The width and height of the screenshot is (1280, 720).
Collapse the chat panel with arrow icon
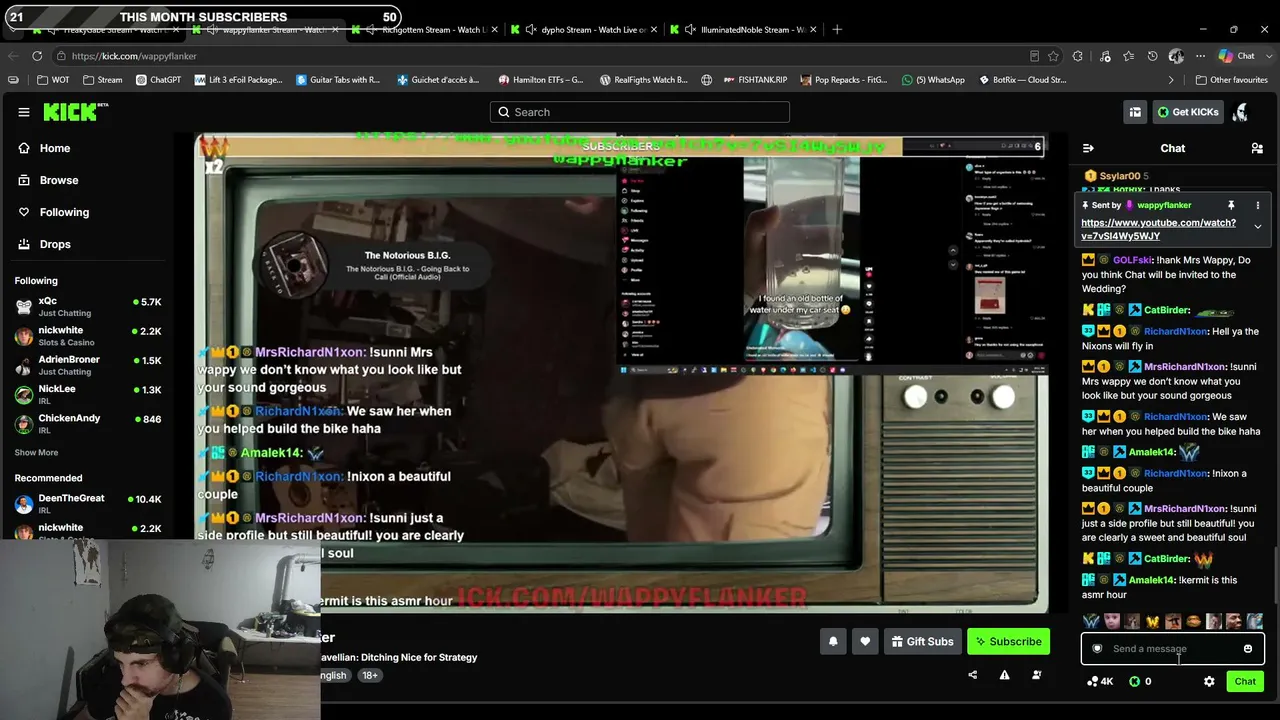1088,148
